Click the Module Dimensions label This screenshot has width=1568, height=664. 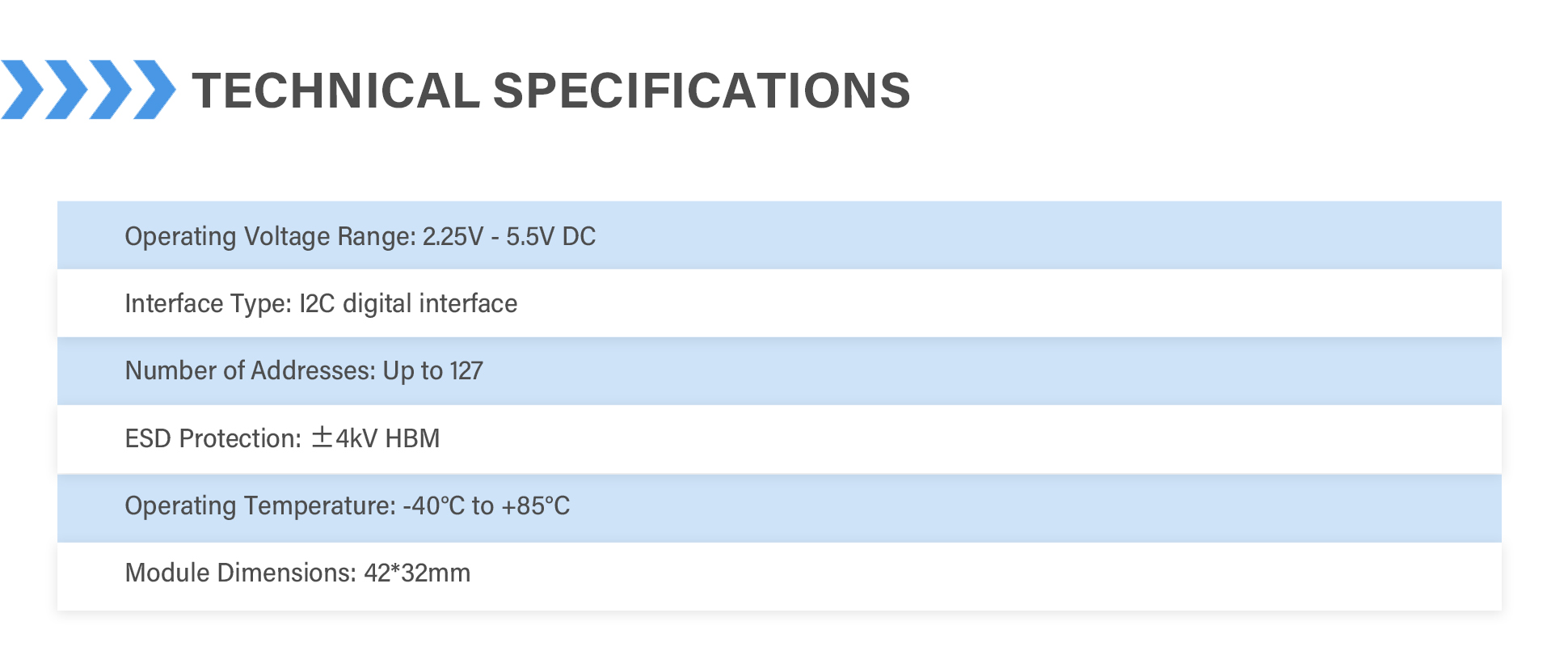pos(240,573)
